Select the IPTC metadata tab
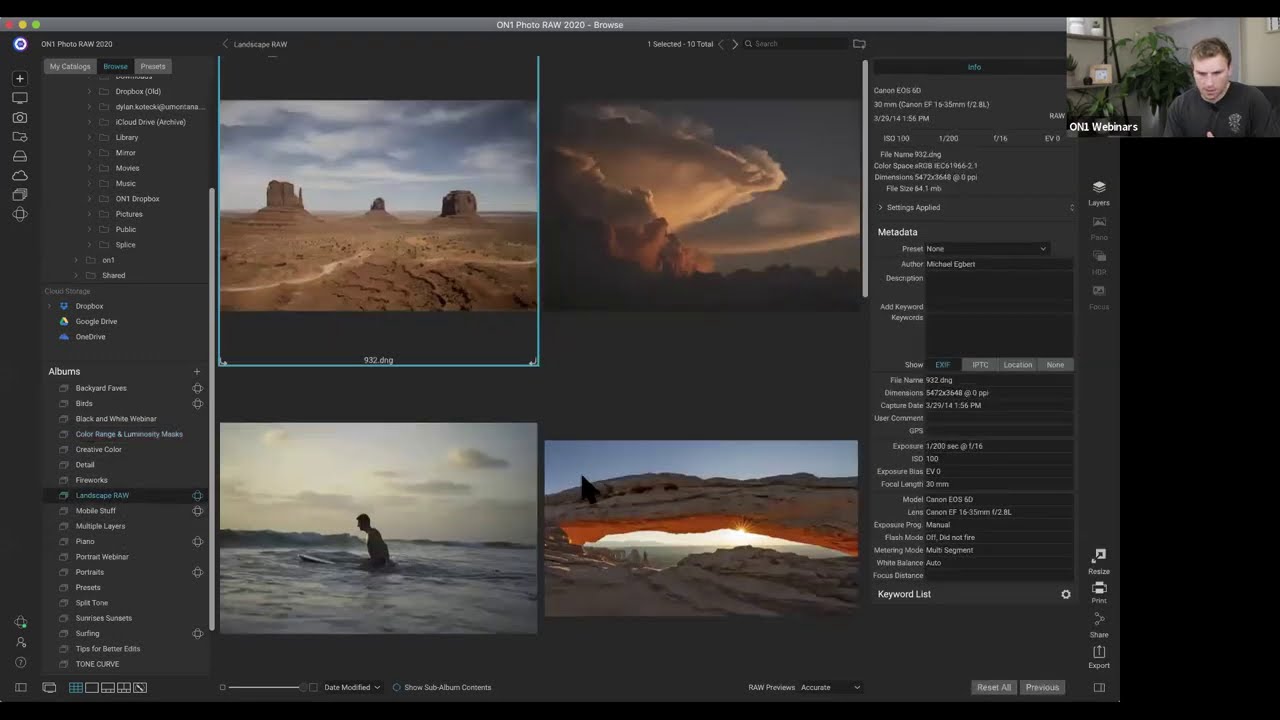The width and height of the screenshot is (1280, 720). [980, 365]
